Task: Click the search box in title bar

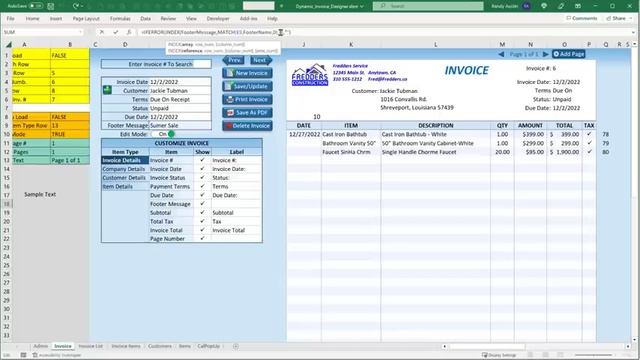Action: (428, 6)
